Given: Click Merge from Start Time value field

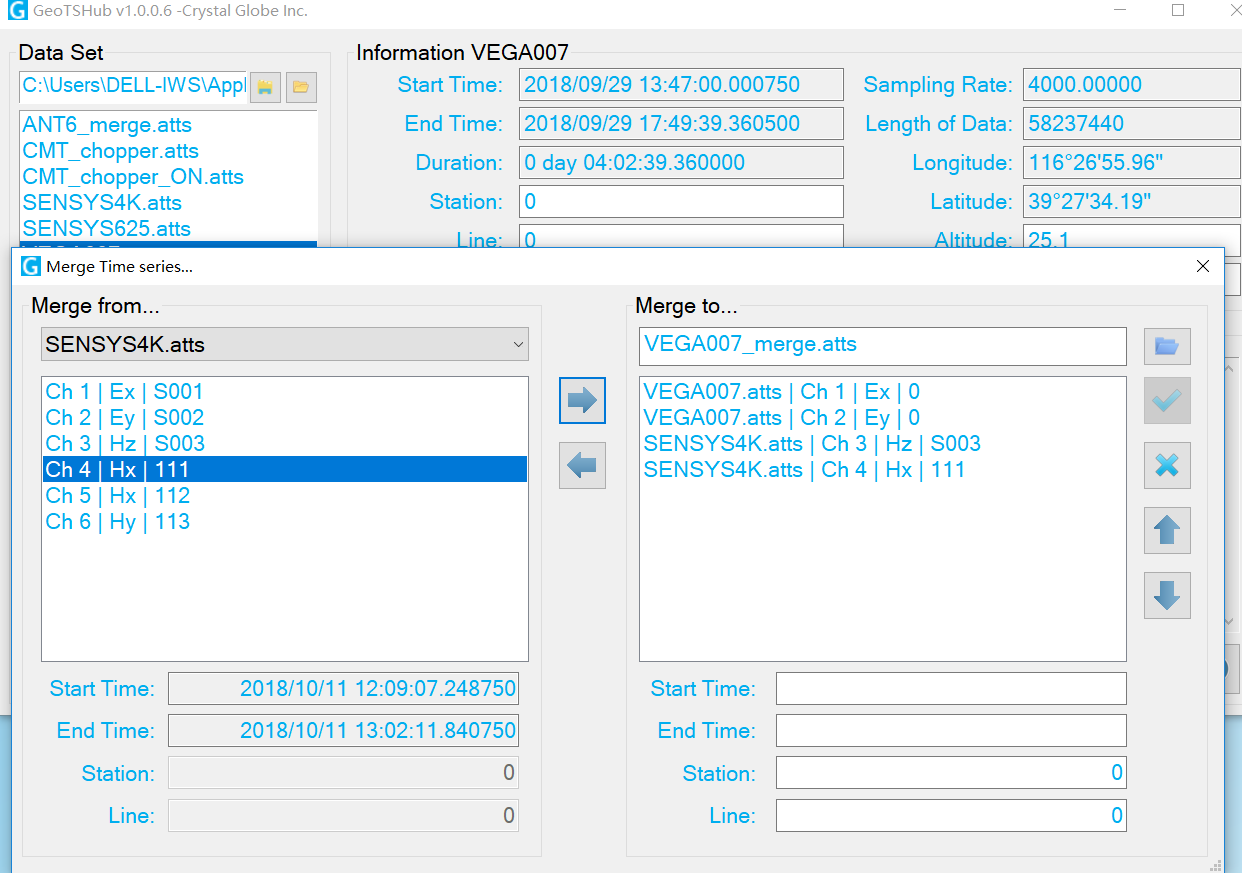Looking at the screenshot, I should (x=344, y=689).
